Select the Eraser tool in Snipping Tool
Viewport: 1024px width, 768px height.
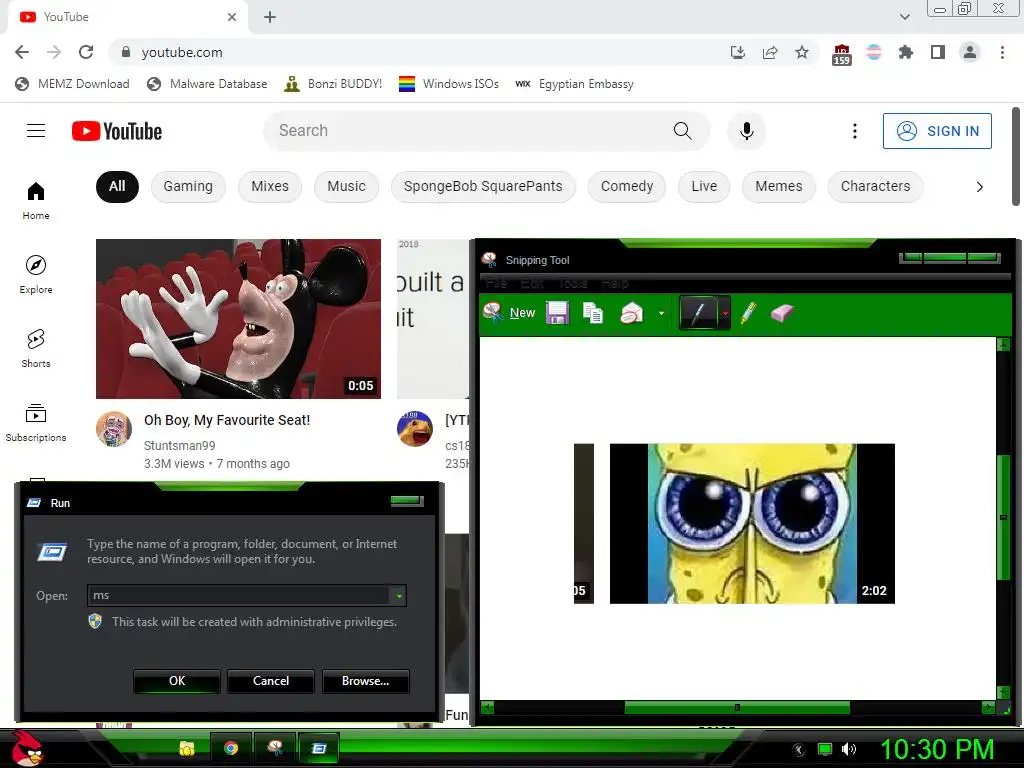point(782,313)
